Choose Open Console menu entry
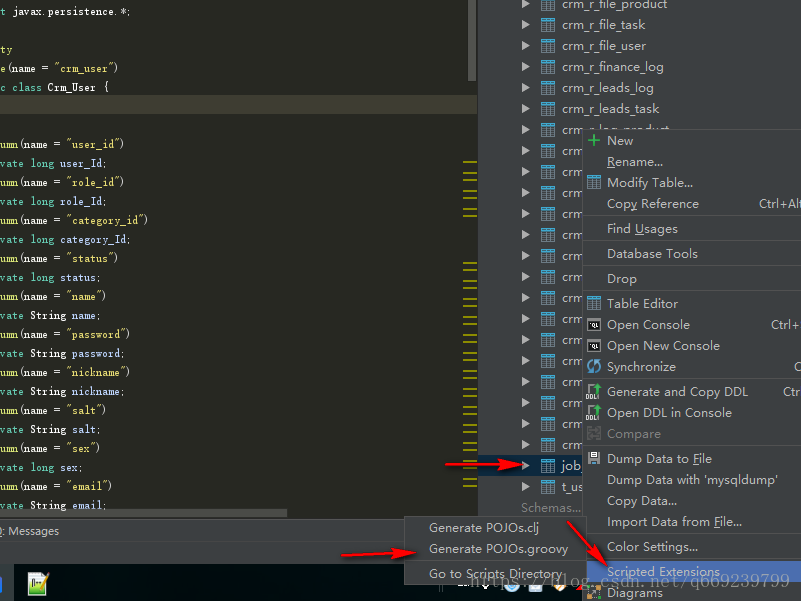The image size is (801, 601). 692,325
